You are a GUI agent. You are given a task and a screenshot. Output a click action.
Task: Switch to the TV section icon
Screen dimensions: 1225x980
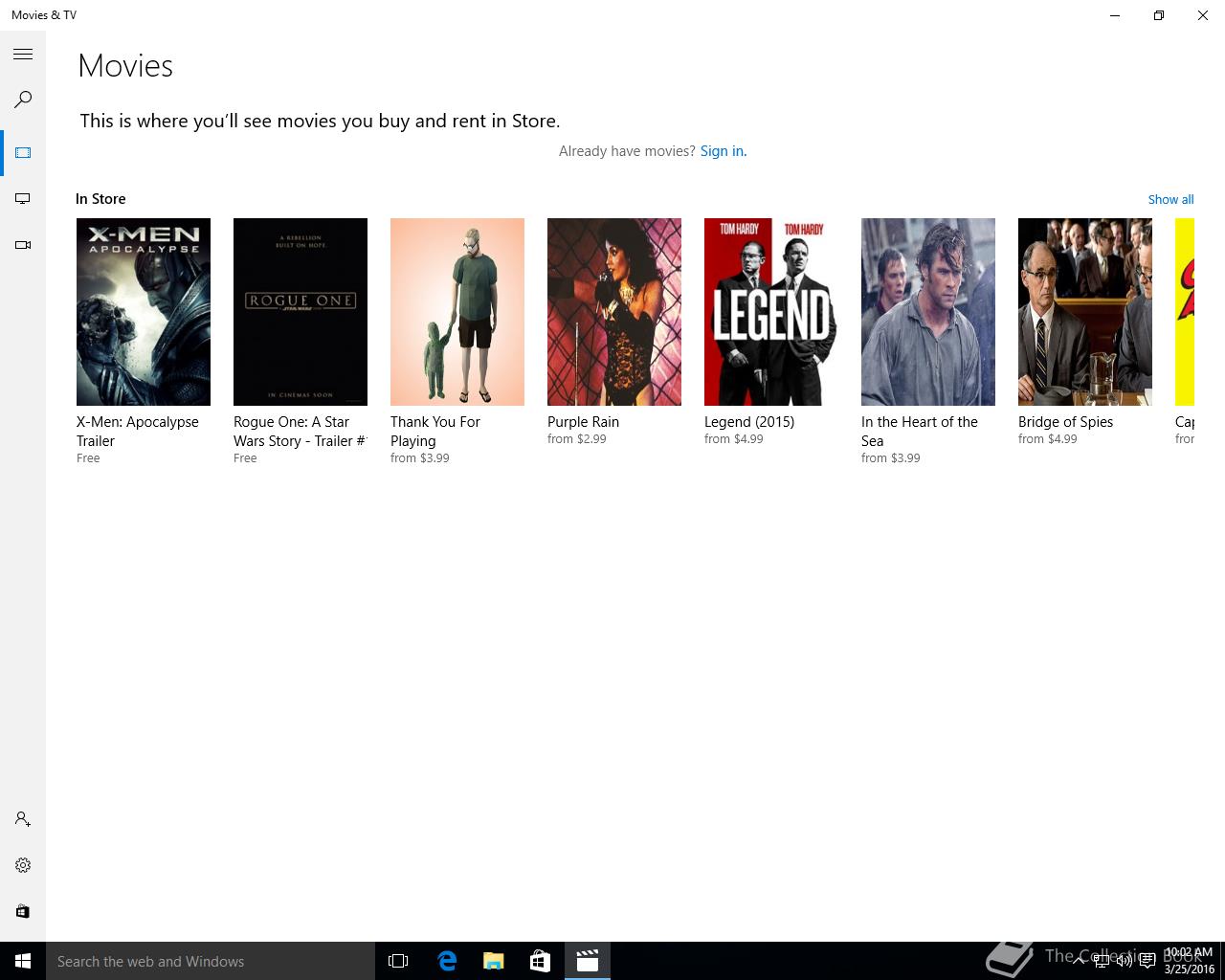23,199
